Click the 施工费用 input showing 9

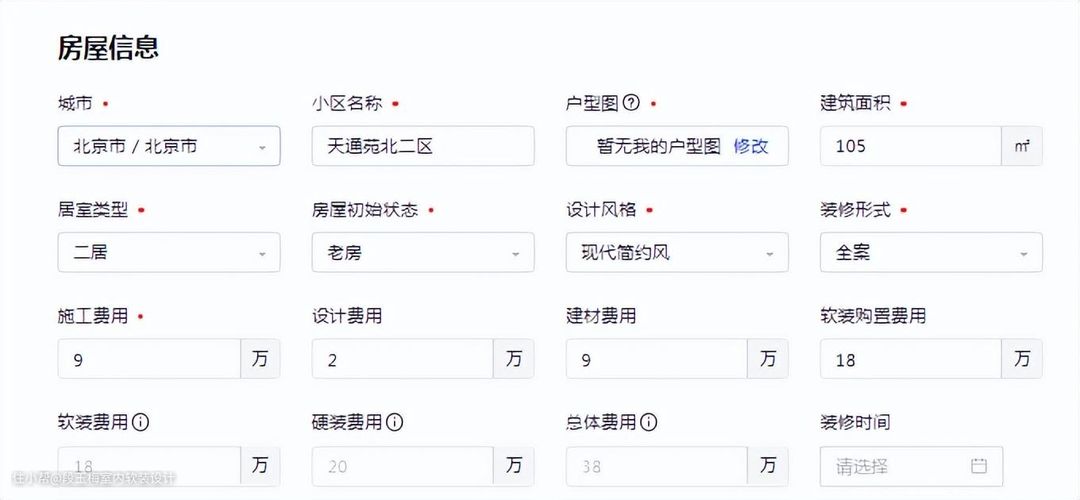[149, 359]
